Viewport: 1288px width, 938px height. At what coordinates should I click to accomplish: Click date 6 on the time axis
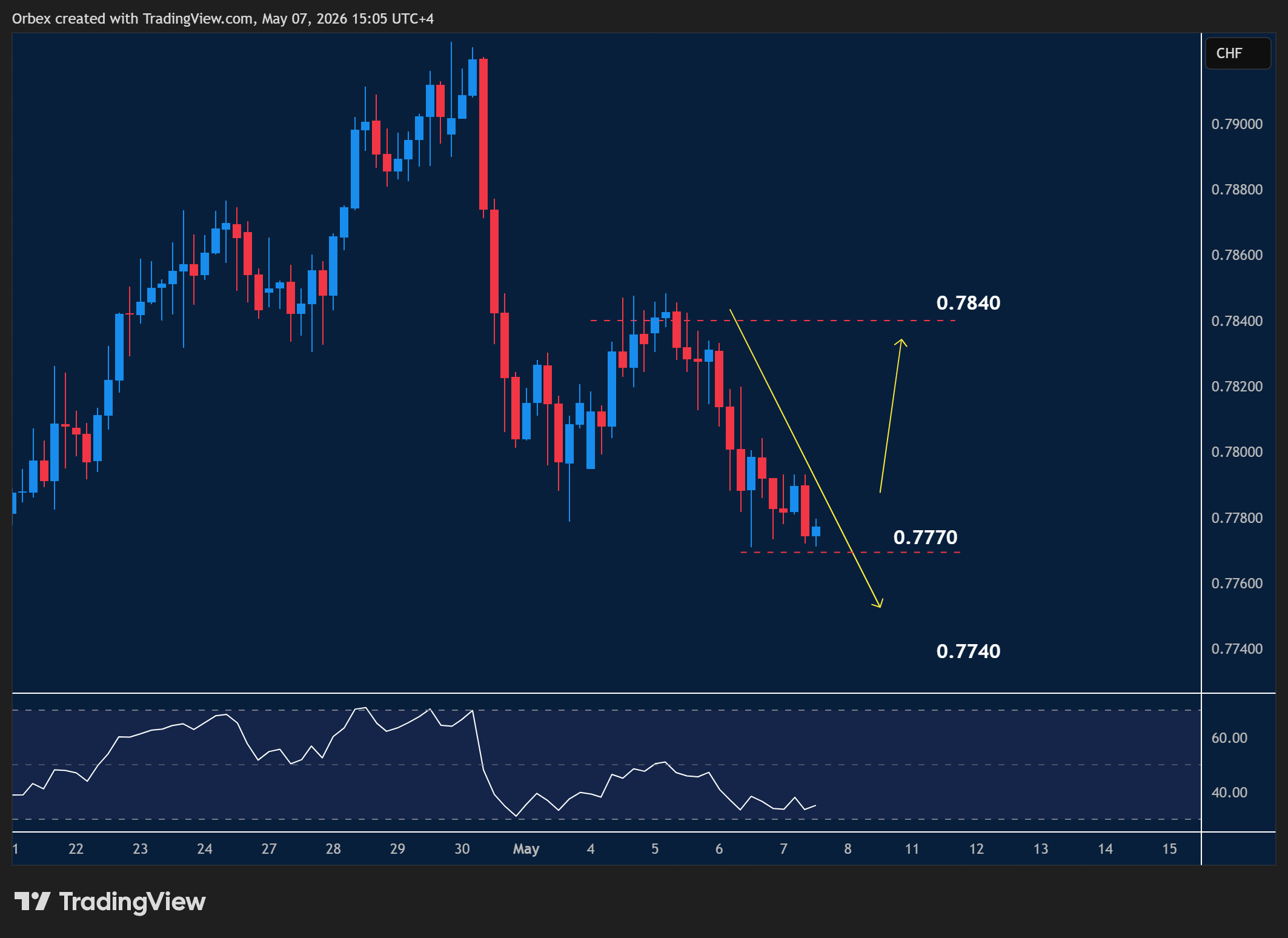pyautogui.click(x=719, y=849)
